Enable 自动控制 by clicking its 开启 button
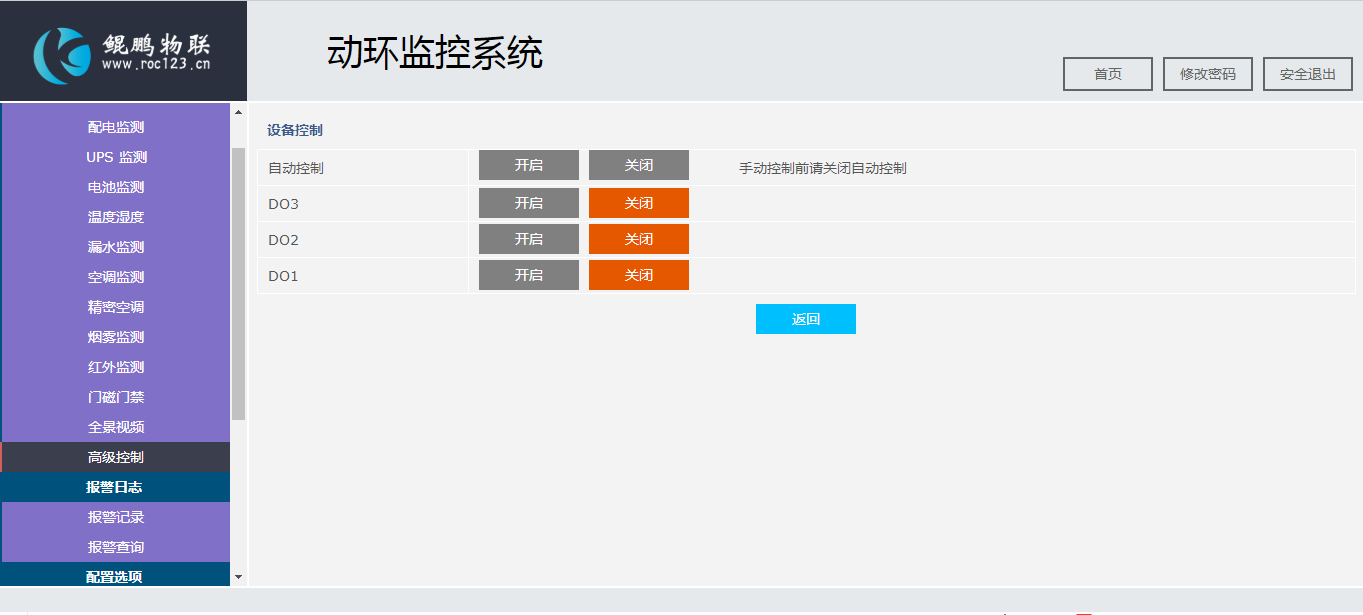This screenshot has height=615, width=1363. 528,165
